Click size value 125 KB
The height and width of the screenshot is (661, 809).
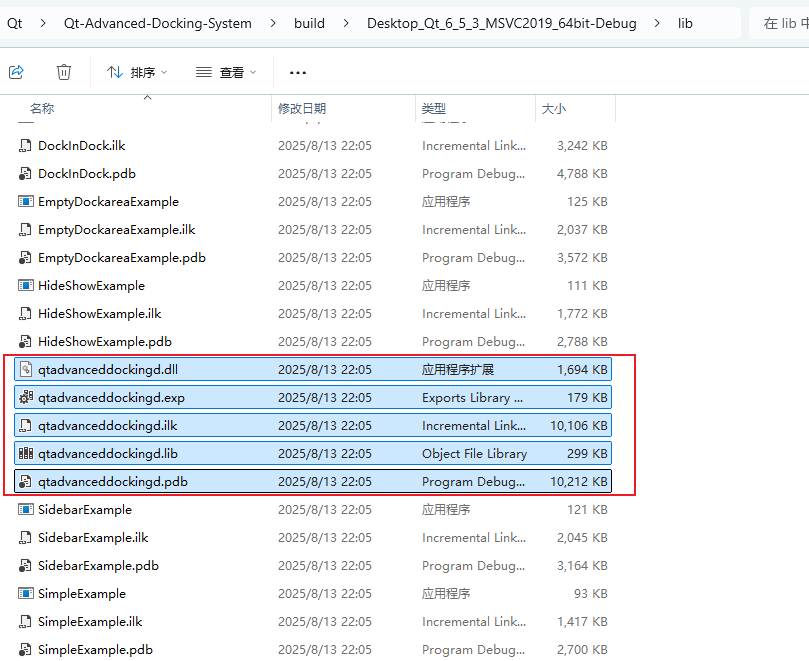[587, 201]
